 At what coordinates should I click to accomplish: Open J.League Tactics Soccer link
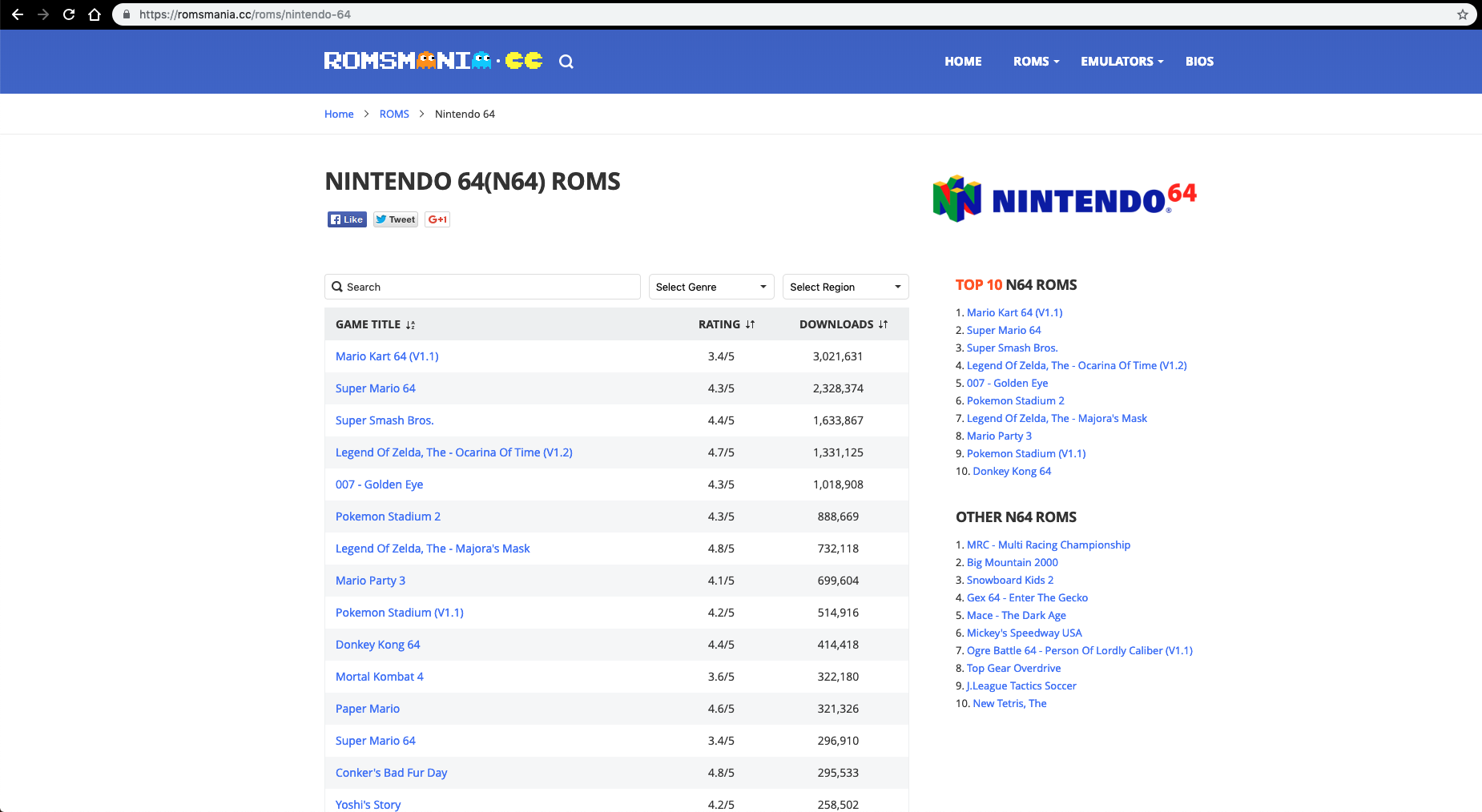coord(1021,685)
